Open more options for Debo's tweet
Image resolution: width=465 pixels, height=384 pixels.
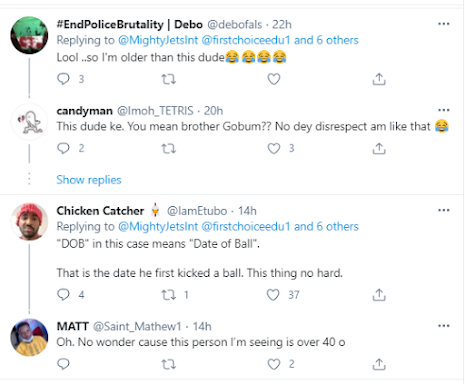[x=444, y=24]
